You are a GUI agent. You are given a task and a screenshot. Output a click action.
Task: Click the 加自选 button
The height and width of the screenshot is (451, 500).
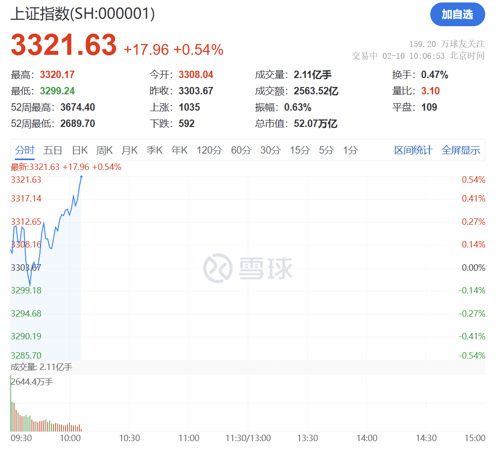point(457,14)
